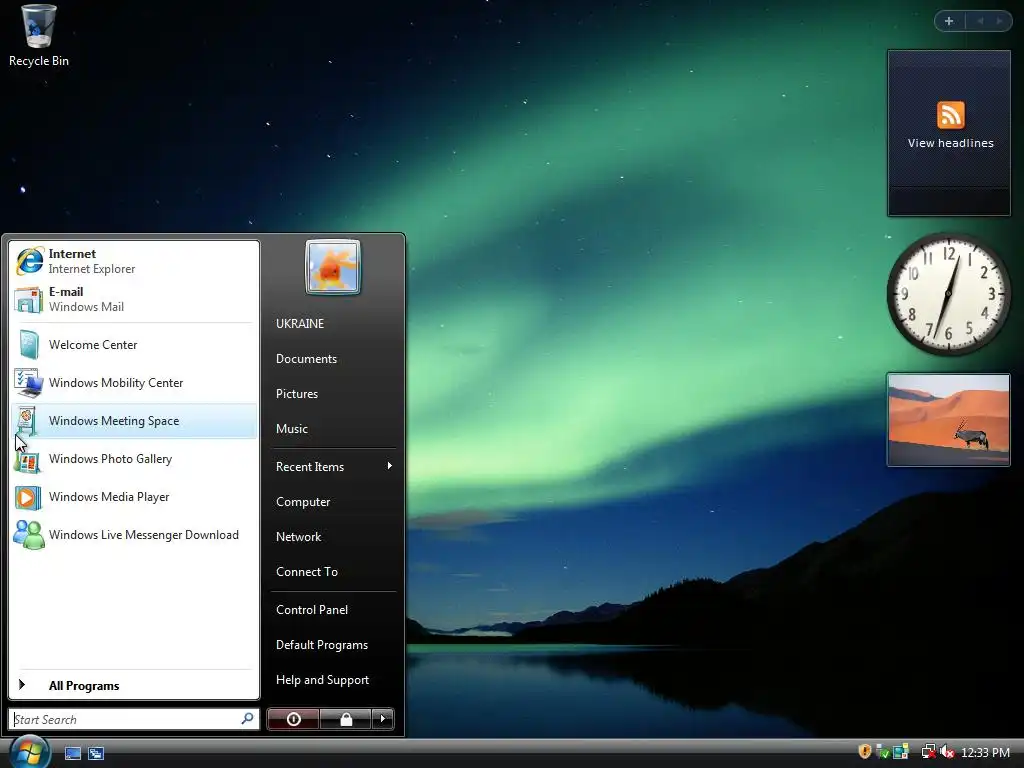
Task: Open Windows Live Messenger Download
Action: (x=134, y=535)
